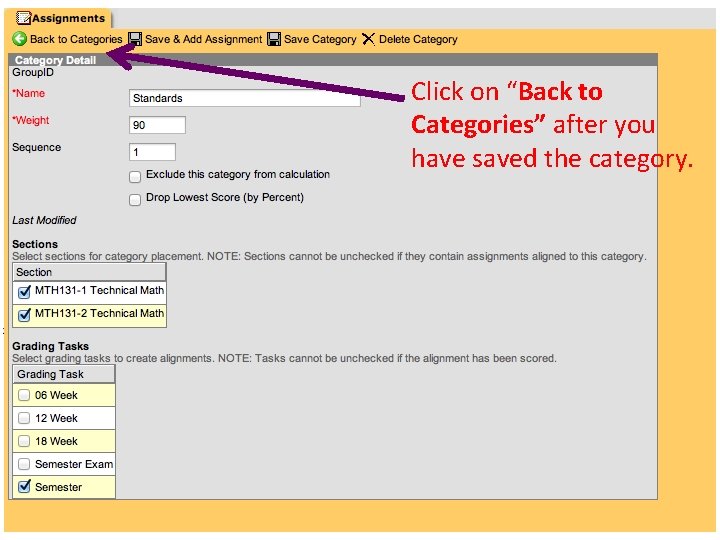Check the Semester Exam grading task
Screen dimensions: 720x540
24,464
